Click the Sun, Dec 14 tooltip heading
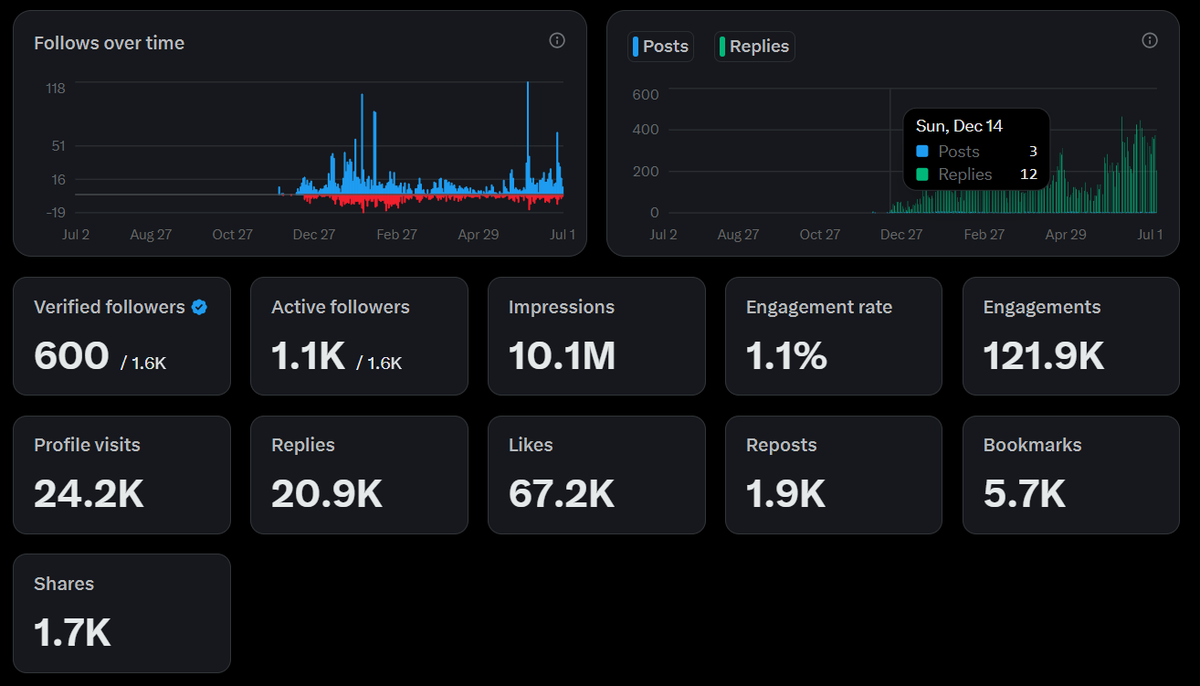Image resolution: width=1200 pixels, height=686 pixels. [959, 126]
